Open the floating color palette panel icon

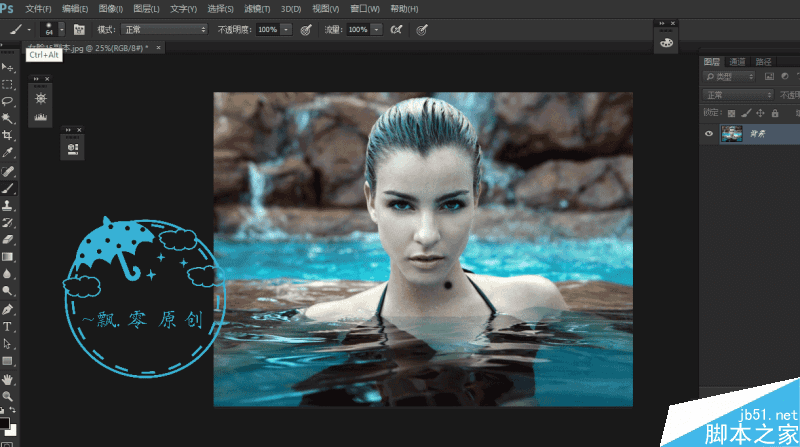click(667, 42)
